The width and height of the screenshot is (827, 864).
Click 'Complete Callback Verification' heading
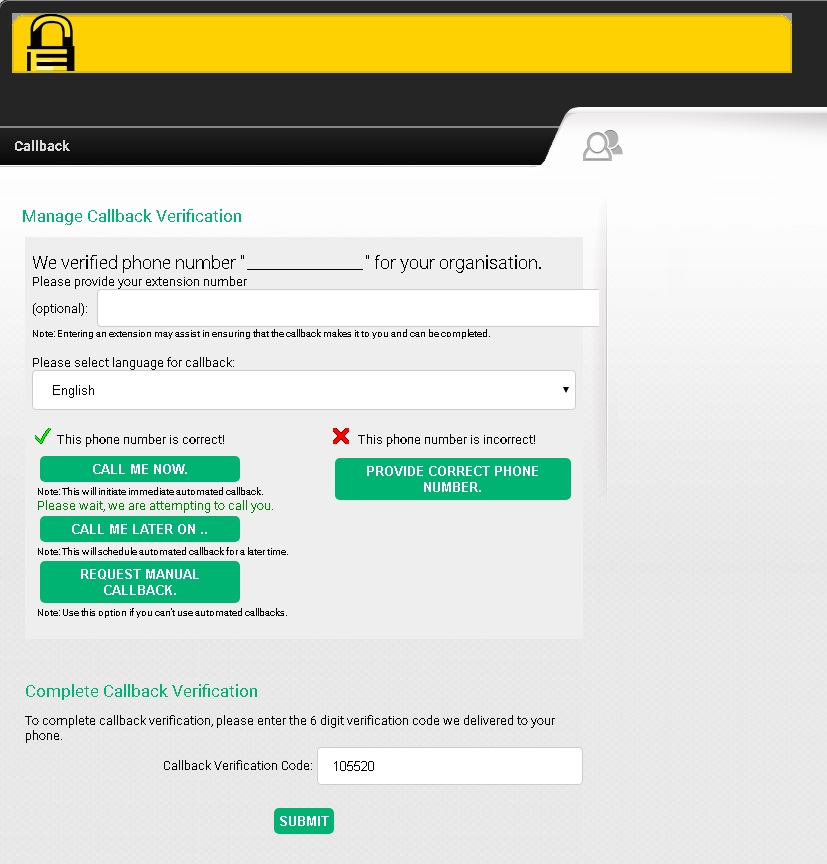142,691
